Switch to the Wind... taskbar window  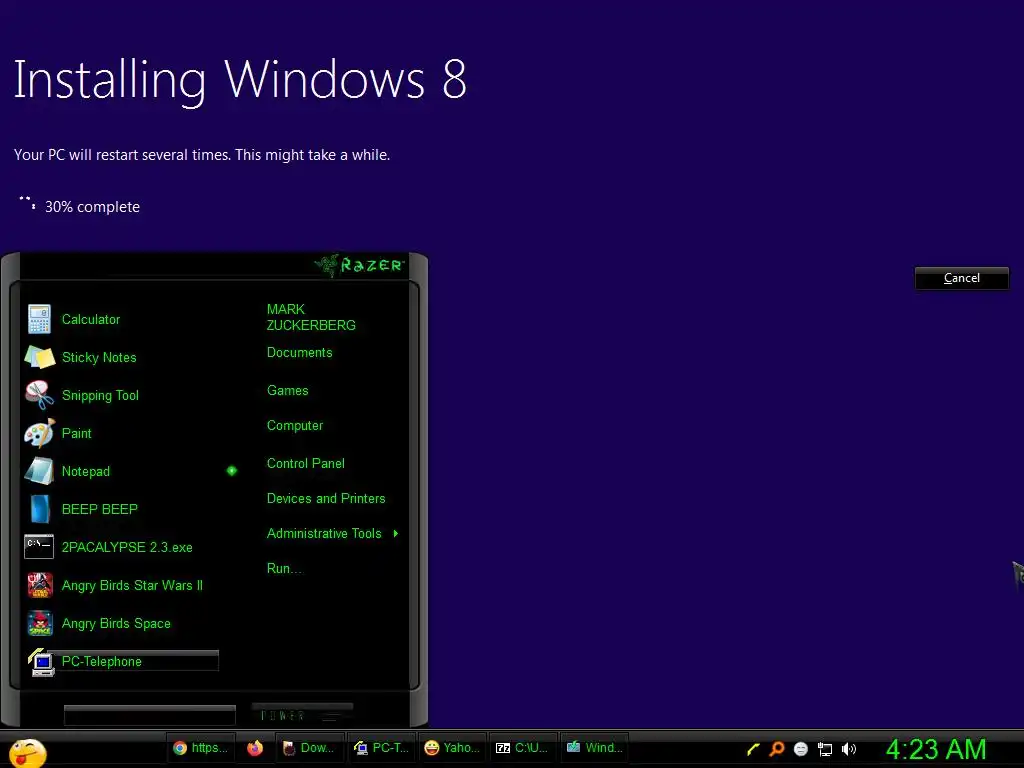[x=594, y=748]
